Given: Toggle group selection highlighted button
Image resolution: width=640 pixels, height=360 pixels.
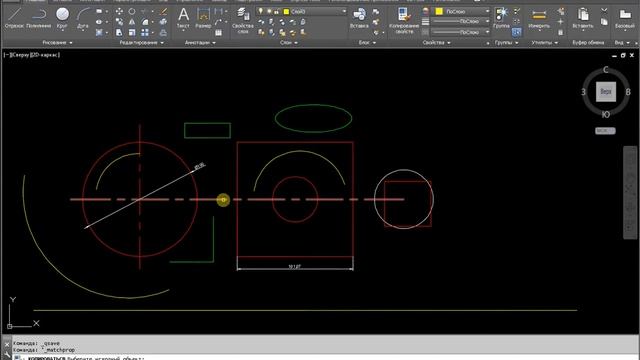Looking at the screenshot, I should [516, 32].
